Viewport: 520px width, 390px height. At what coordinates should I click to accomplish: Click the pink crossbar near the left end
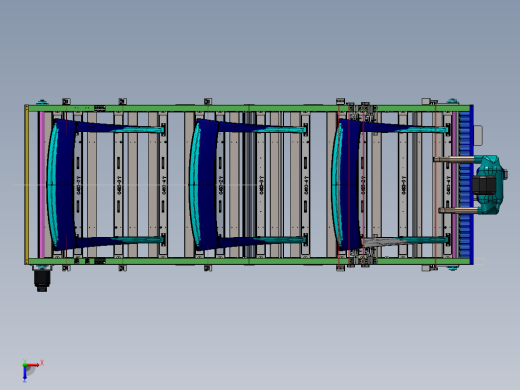42,185
